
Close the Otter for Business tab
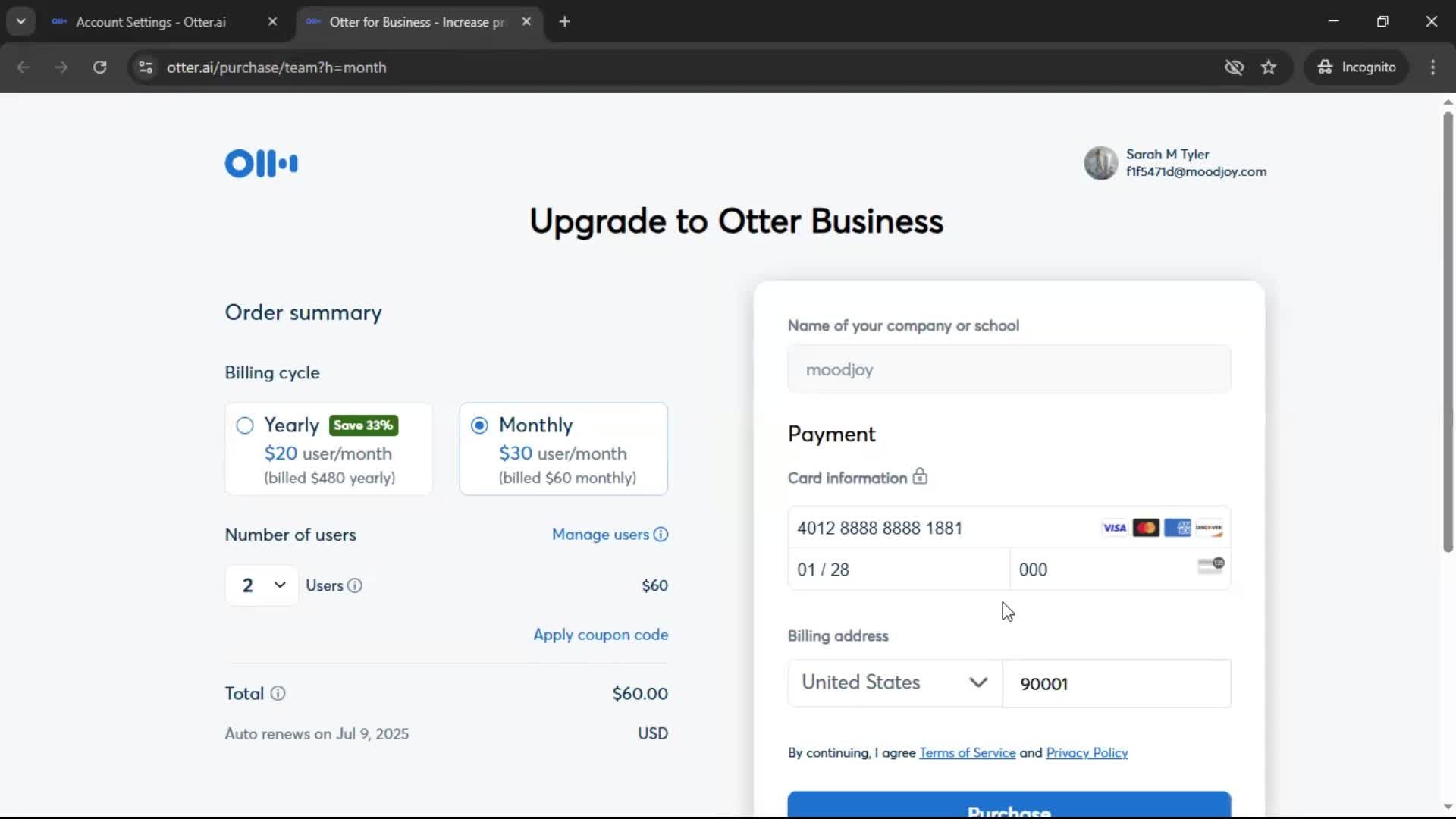526,22
